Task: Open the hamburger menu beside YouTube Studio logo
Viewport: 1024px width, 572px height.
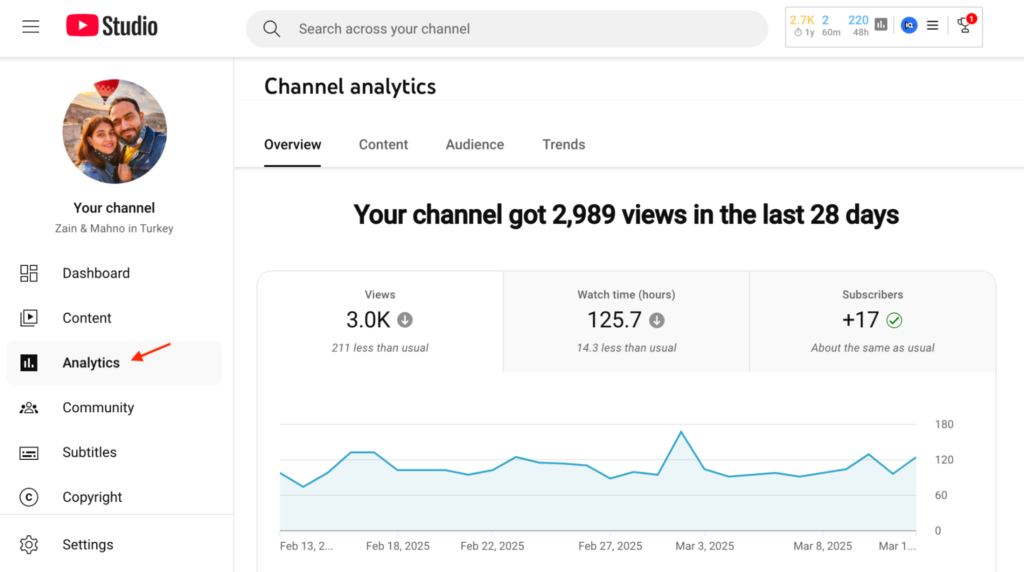Action: pyautogui.click(x=31, y=27)
